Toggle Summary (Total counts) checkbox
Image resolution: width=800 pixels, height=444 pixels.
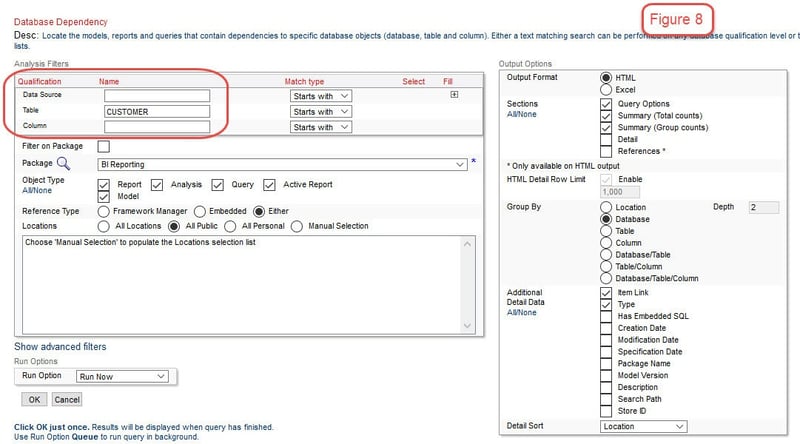click(x=606, y=116)
